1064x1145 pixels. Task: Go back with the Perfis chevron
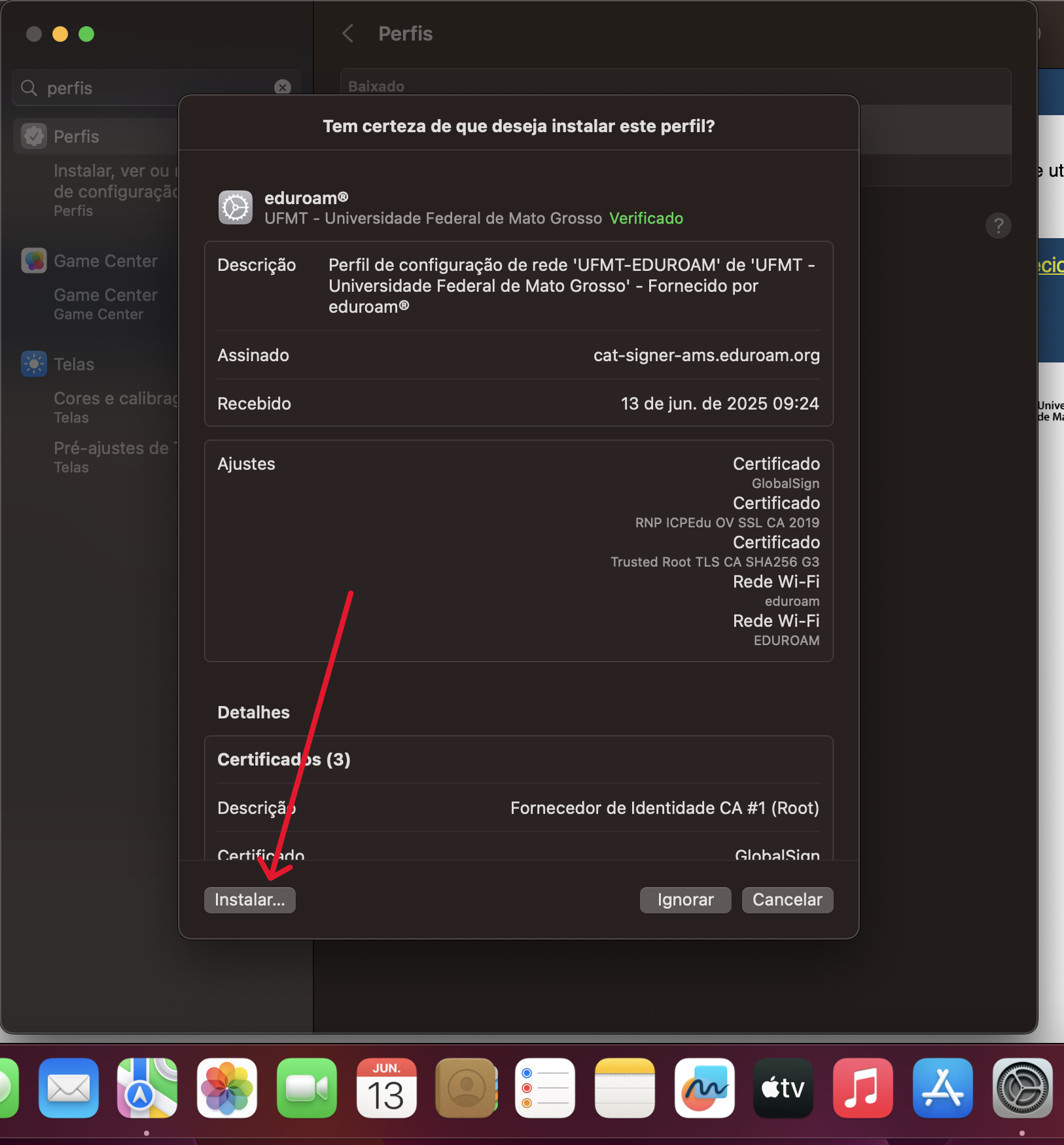(348, 33)
